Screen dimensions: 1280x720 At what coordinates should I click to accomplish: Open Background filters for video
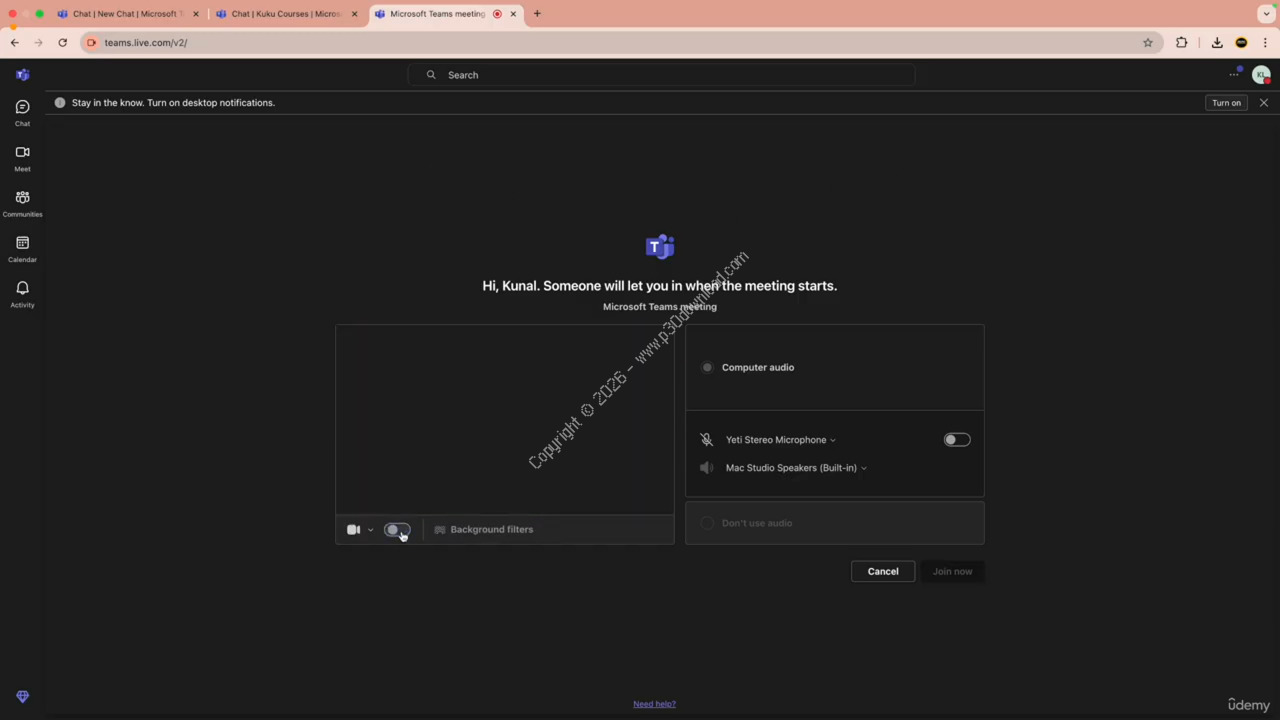(483, 529)
